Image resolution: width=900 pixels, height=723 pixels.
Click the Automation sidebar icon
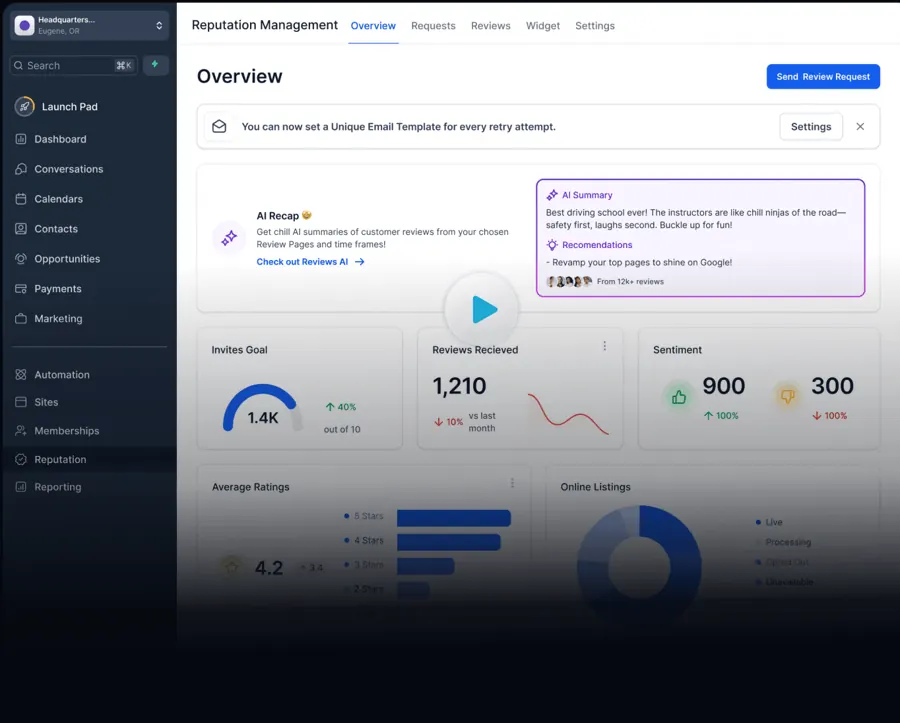(x=21, y=375)
